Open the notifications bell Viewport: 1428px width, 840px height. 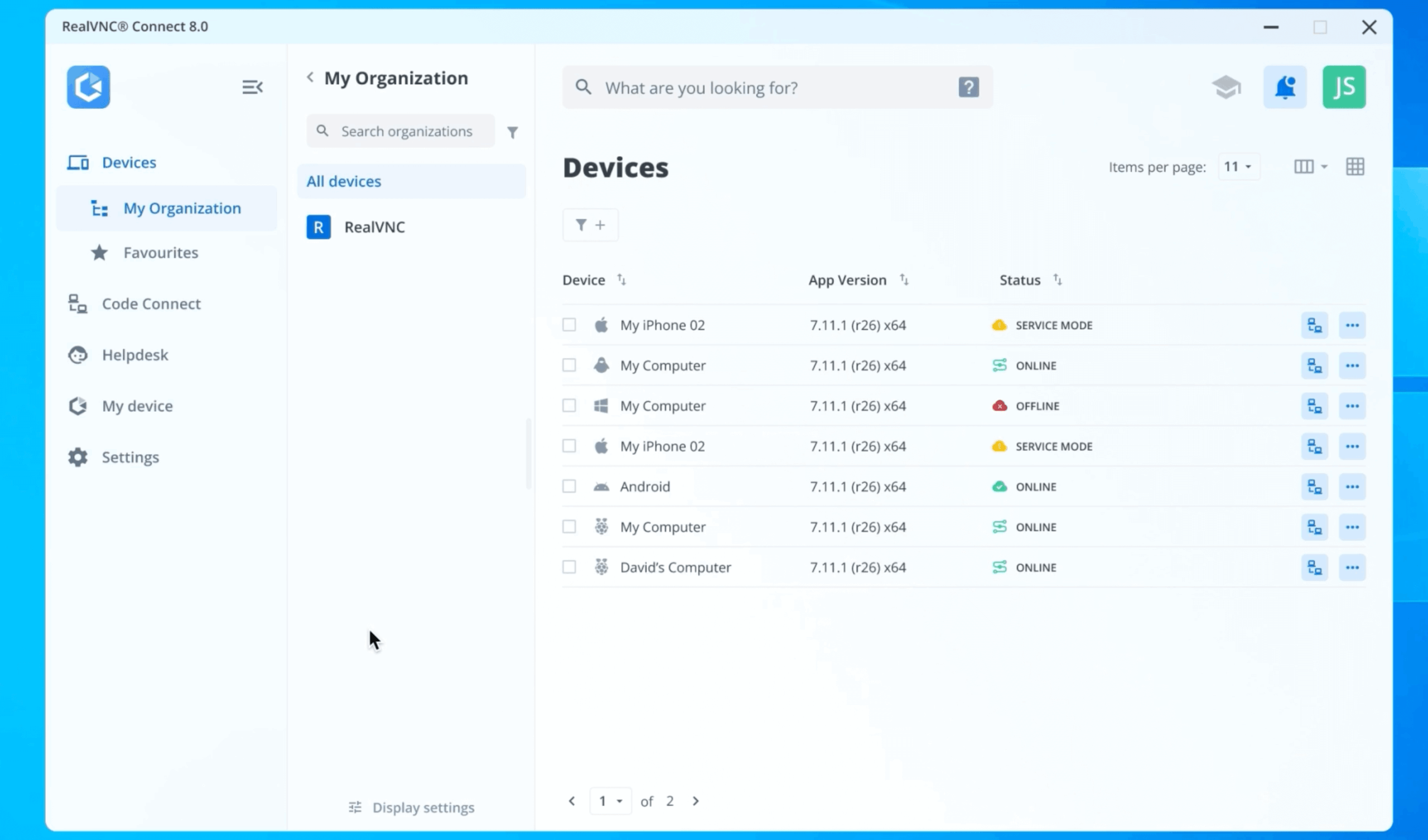click(1285, 87)
